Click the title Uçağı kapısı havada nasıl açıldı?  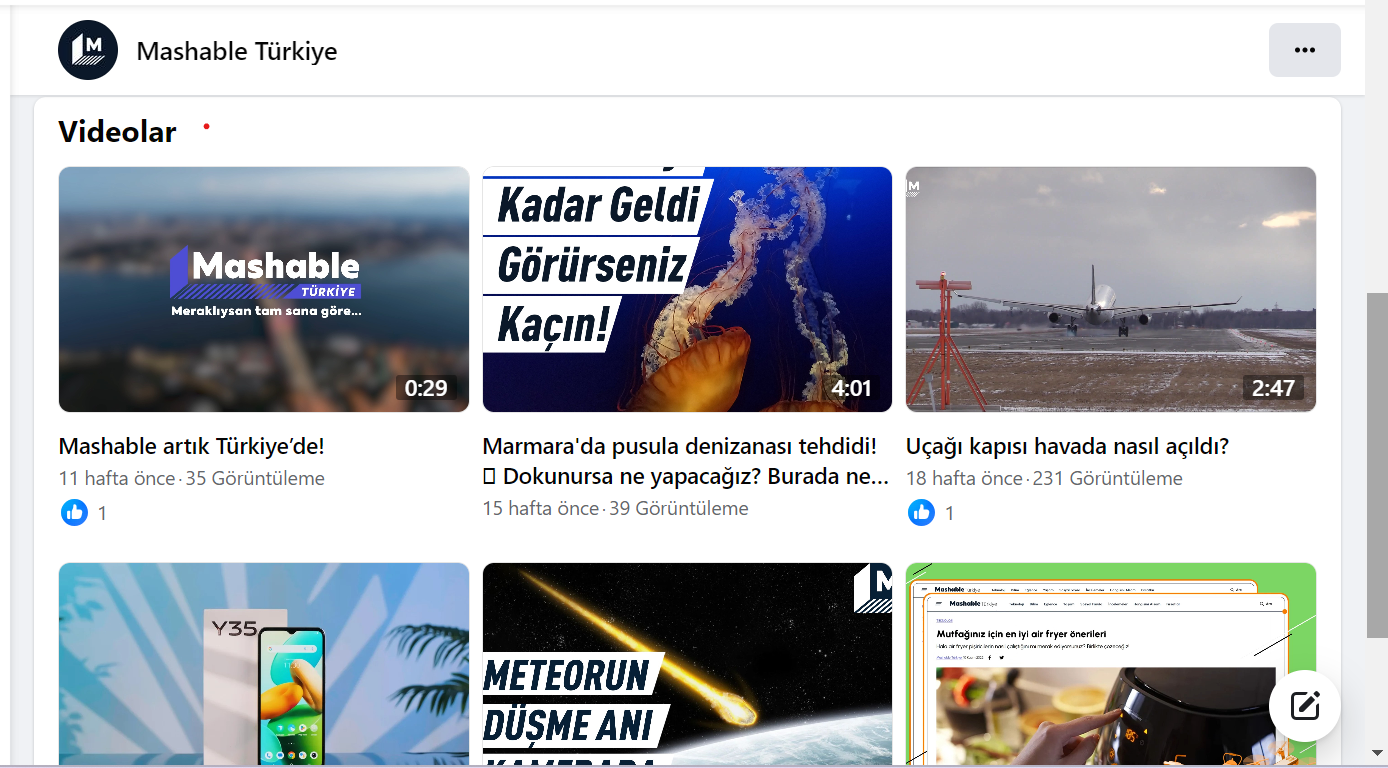click(1067, 446)
